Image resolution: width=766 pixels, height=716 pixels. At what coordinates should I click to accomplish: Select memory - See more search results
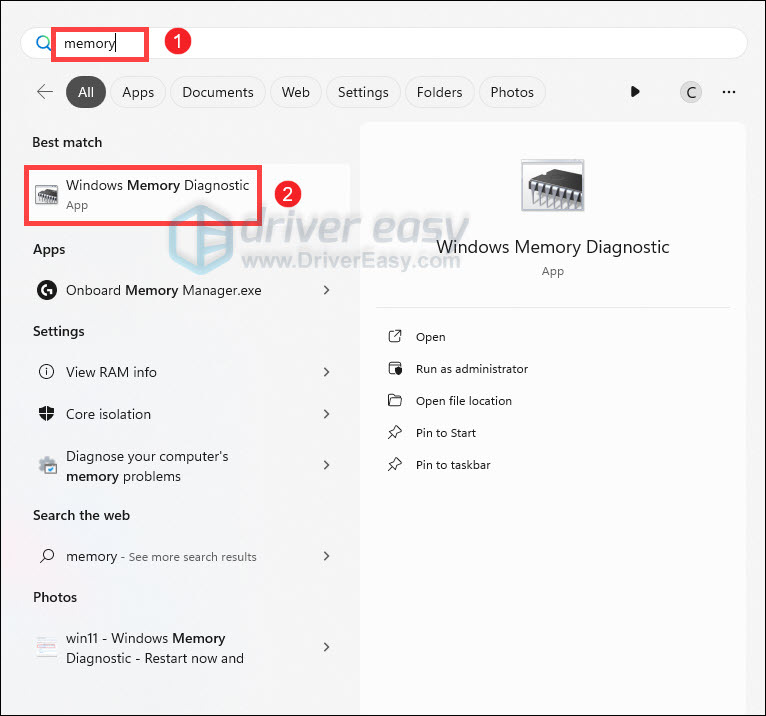(187, 556)
